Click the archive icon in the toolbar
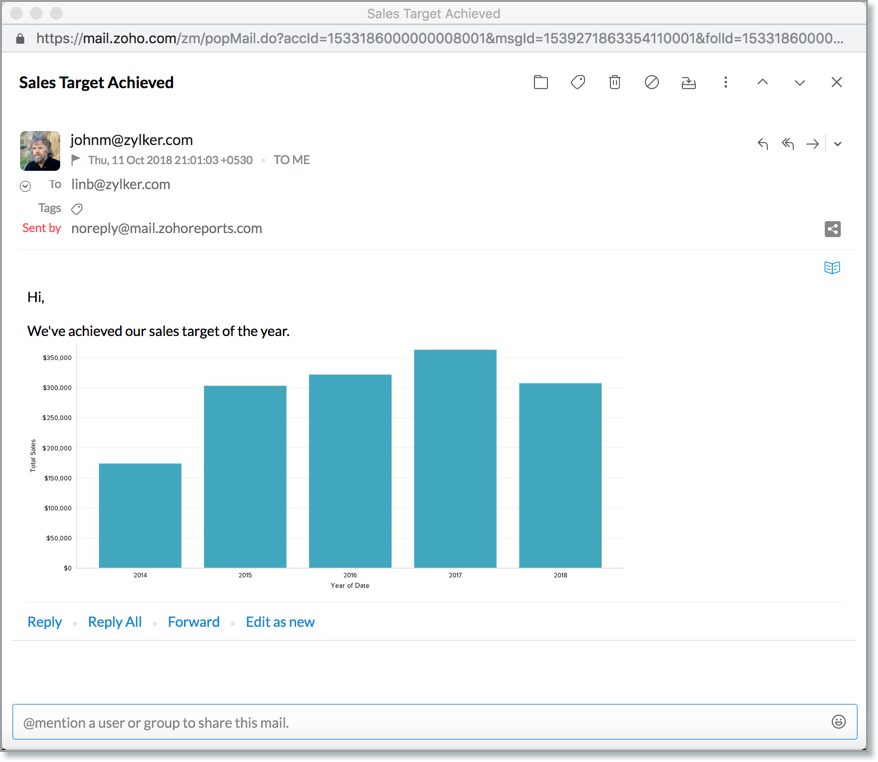 [x=689, y=83]
